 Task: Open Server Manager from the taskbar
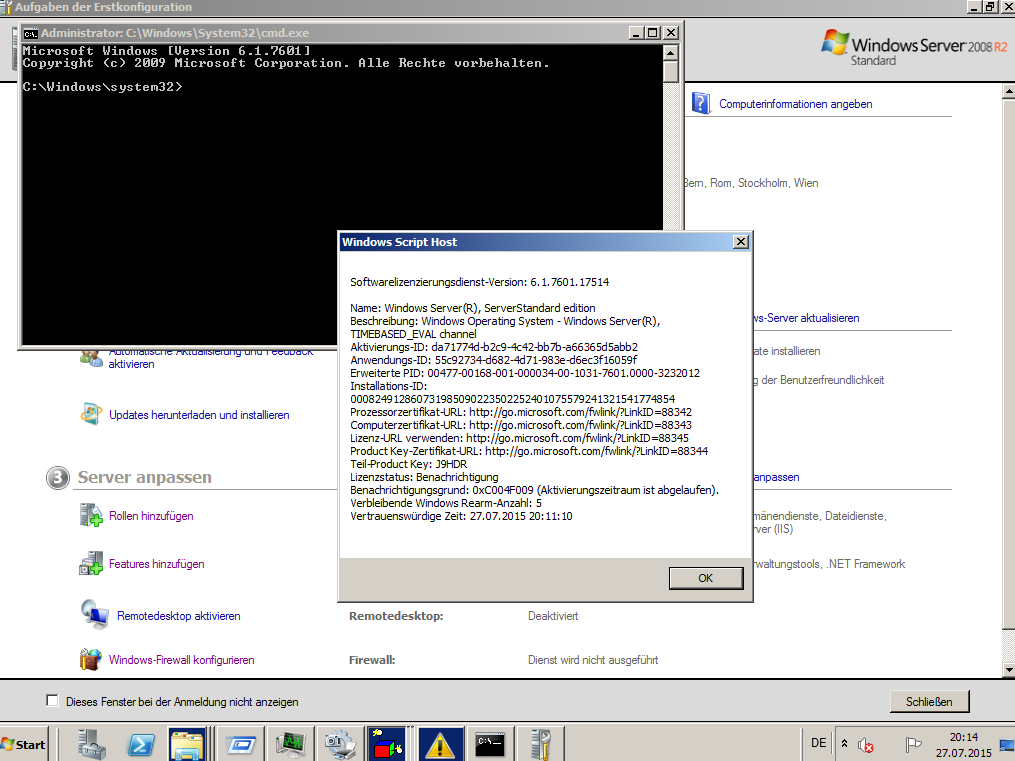coord(91,744)
